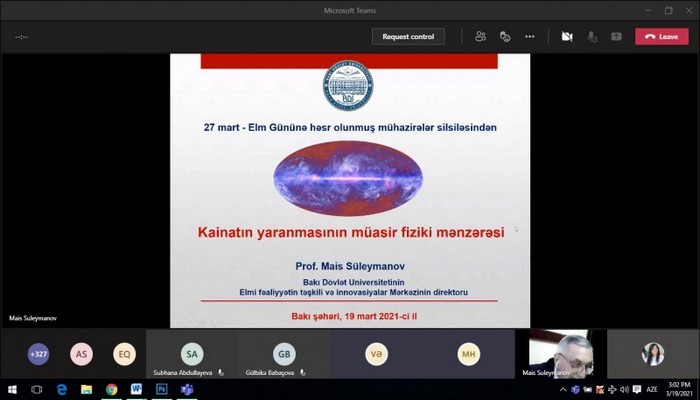The height and width of the screenshot is (400, 700).
Task: Click the Request control button
Action: pos(408,36)
